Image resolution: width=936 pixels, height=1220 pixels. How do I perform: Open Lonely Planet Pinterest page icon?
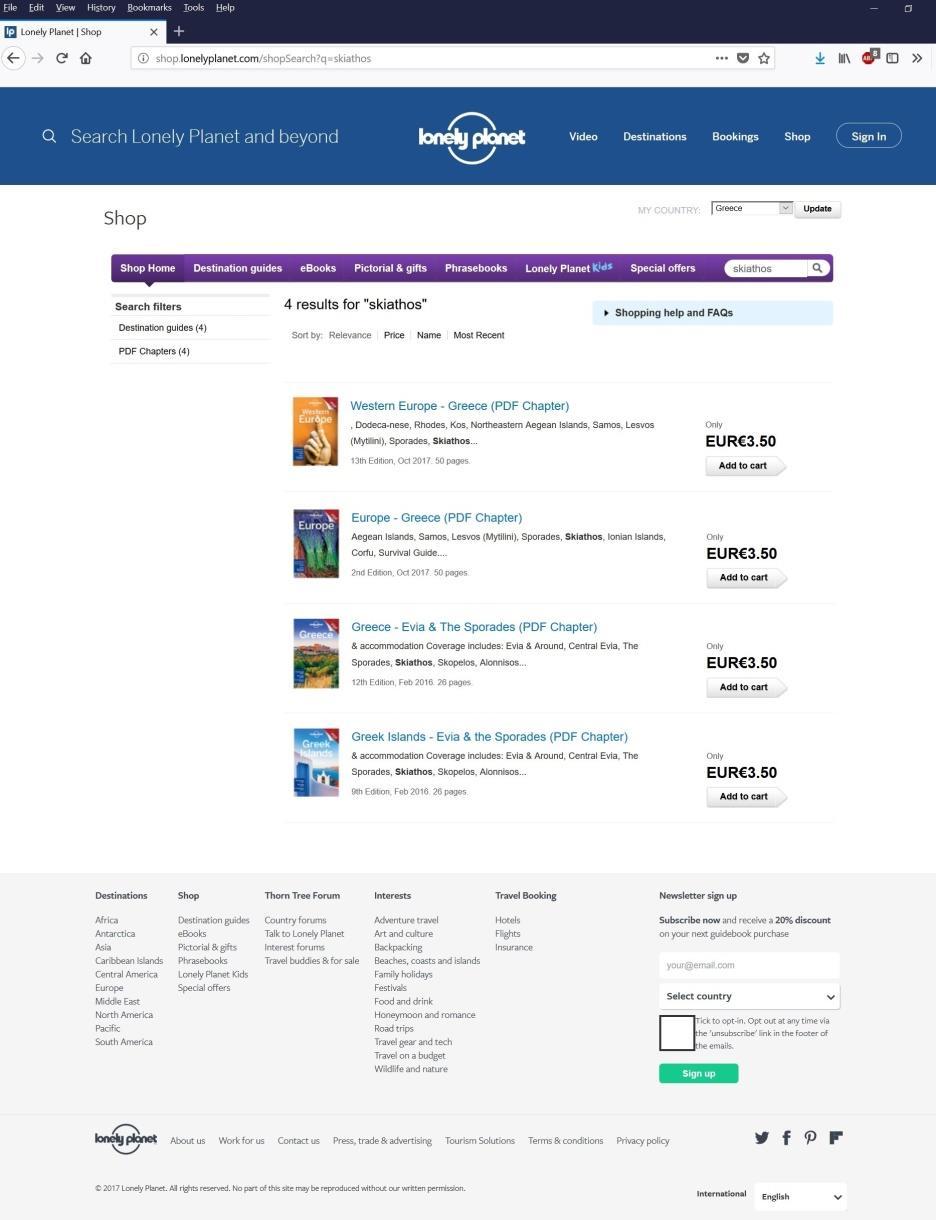click(x=810, y=1138)
